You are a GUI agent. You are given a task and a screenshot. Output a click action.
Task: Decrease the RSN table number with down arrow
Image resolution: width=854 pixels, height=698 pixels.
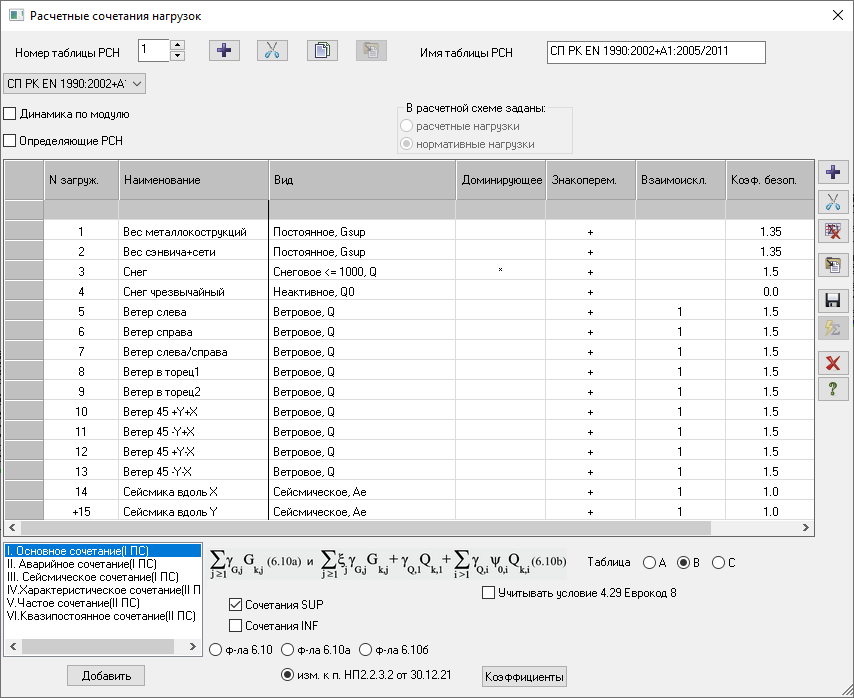pos(177,56)
